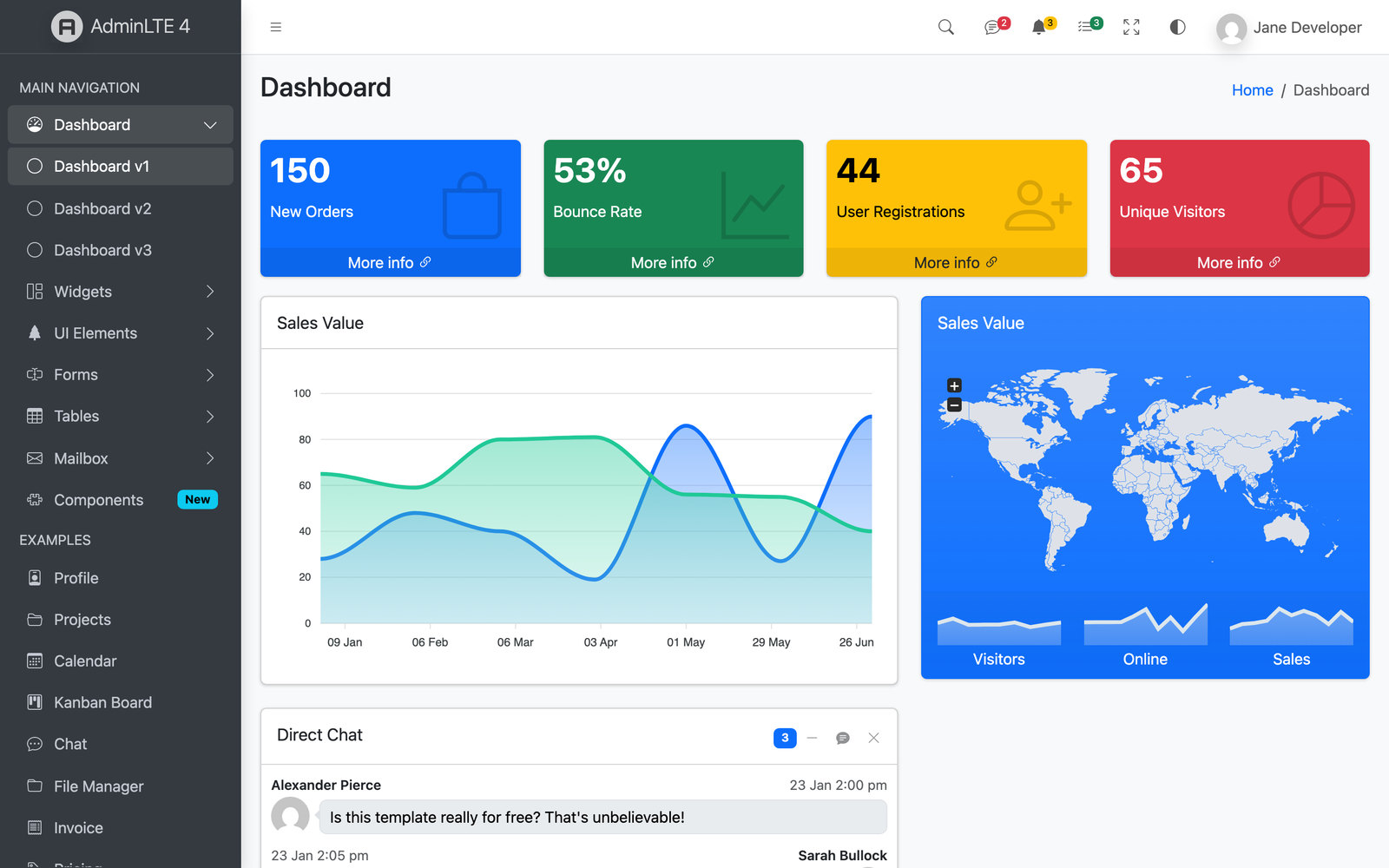Click the New badge beside Components
This screenshot has height=868, width=1389.
pos(197,500)
